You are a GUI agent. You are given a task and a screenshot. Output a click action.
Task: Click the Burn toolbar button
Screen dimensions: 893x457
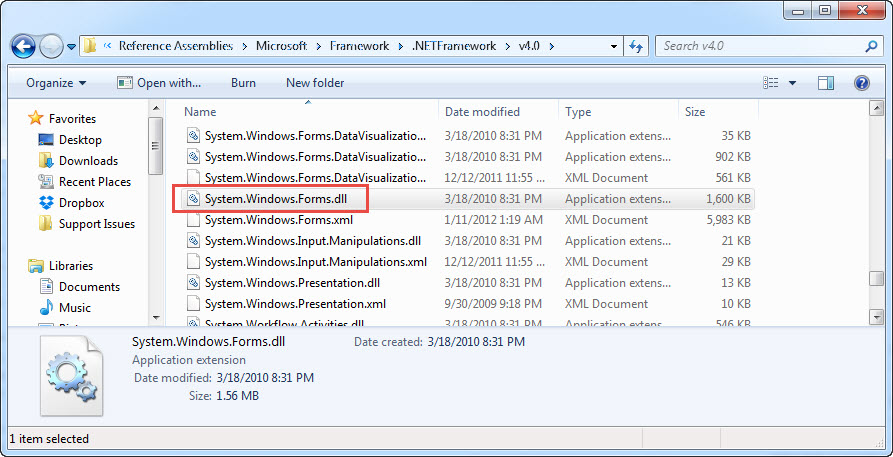click(x=243, y=83)
